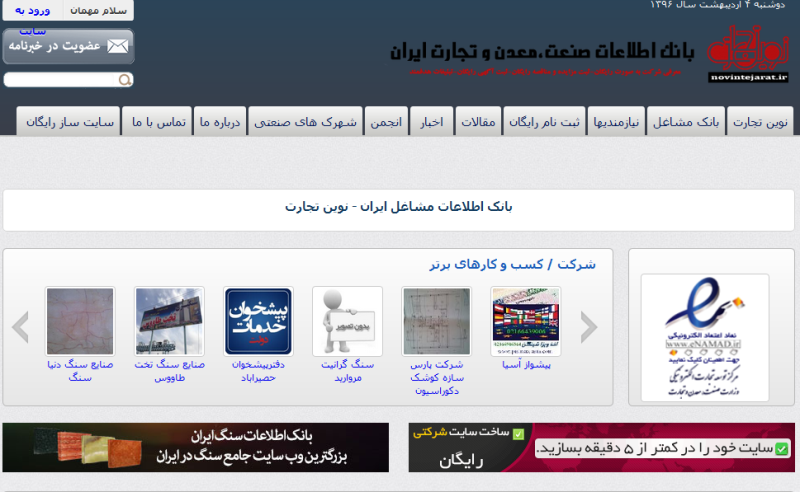This screenshot has height=492, width=800.
Task: Click the سنگ گرانیت مروارید link
Action: [x=347, y=371]
